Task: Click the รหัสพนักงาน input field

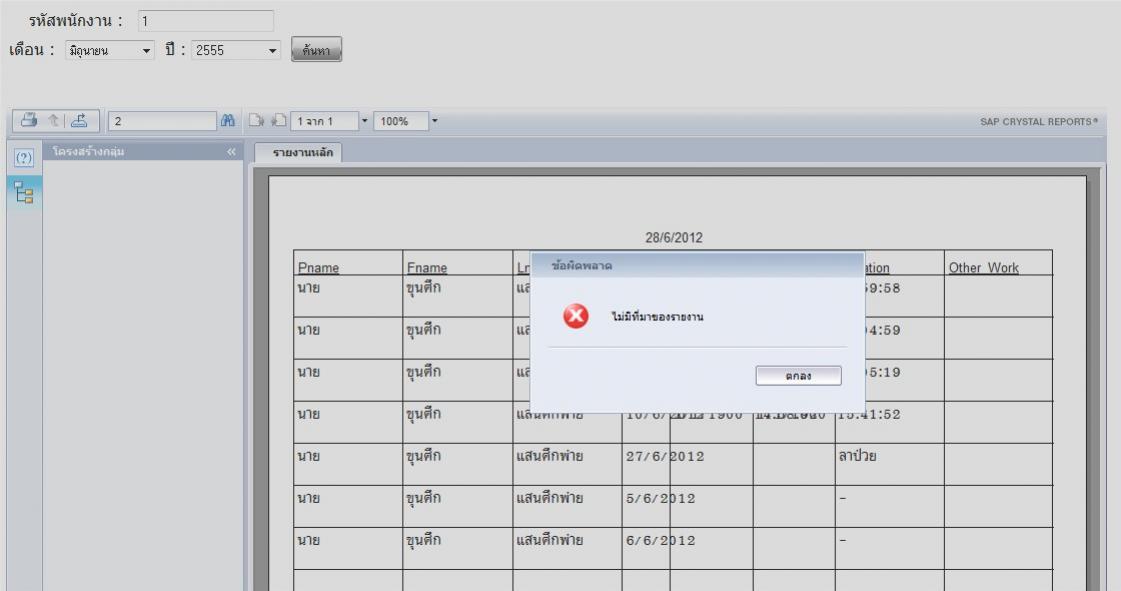Action: point(206,21)
